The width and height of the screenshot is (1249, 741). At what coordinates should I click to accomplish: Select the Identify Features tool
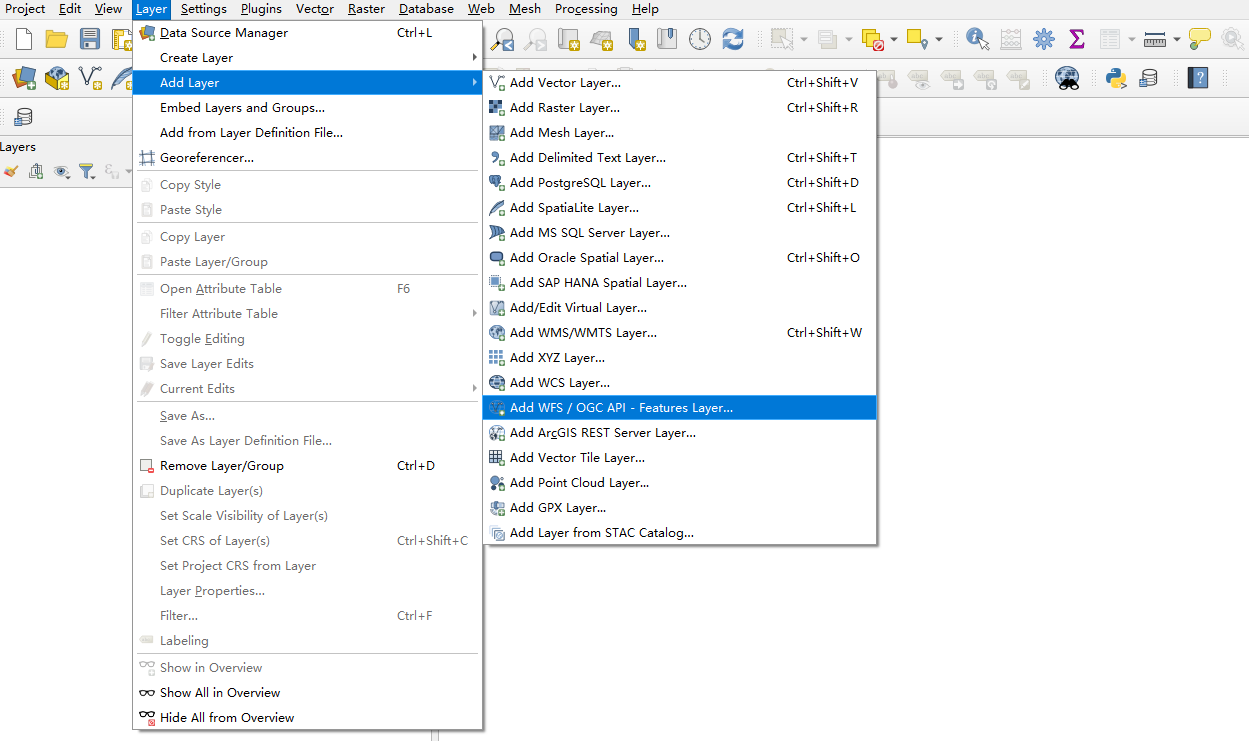(978, 39)
